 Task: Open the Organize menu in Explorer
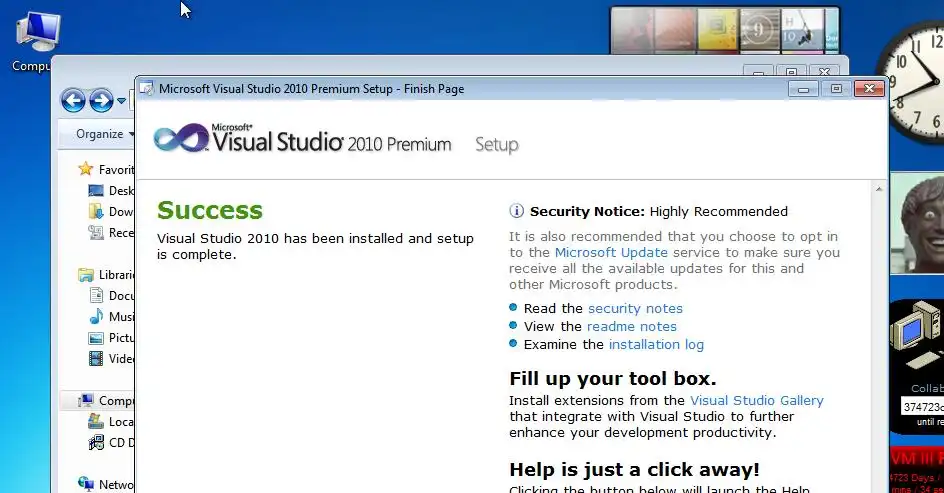pyautogui.click(x=104, y=134)
